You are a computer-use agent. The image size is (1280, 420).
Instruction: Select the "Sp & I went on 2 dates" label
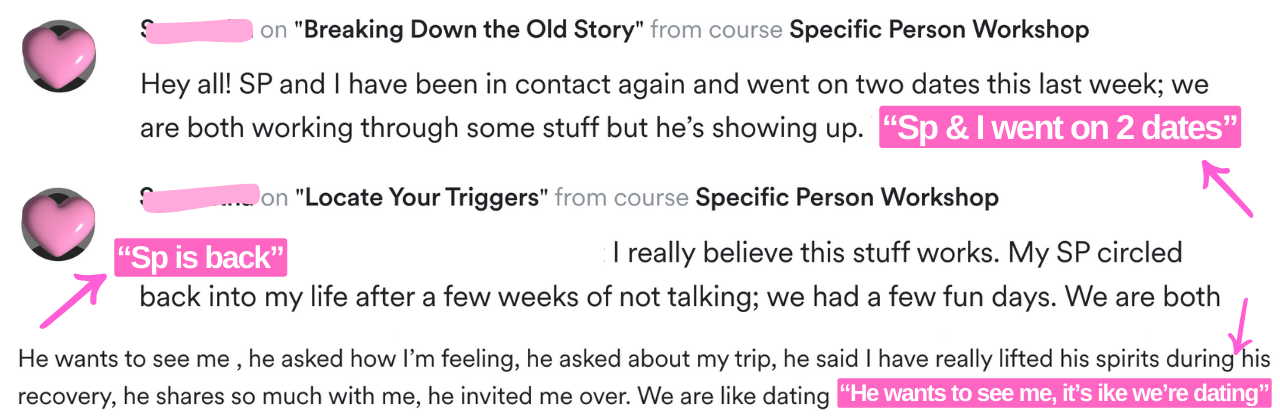(1059, 128)
